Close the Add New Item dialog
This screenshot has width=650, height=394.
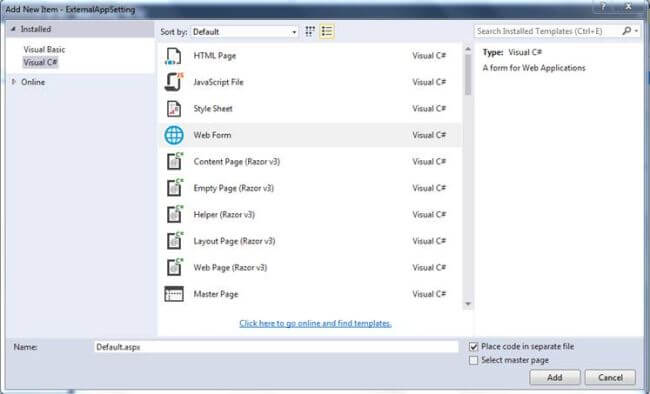pyautogui.click(x=629, y=6)
